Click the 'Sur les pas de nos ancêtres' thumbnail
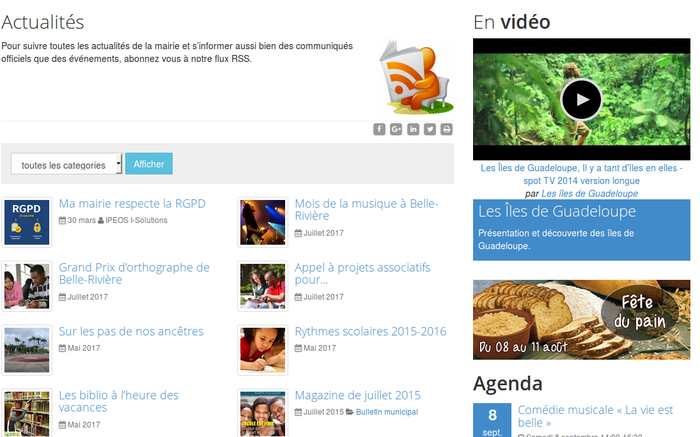Screen dimensions: 700x437 [27, 349]
